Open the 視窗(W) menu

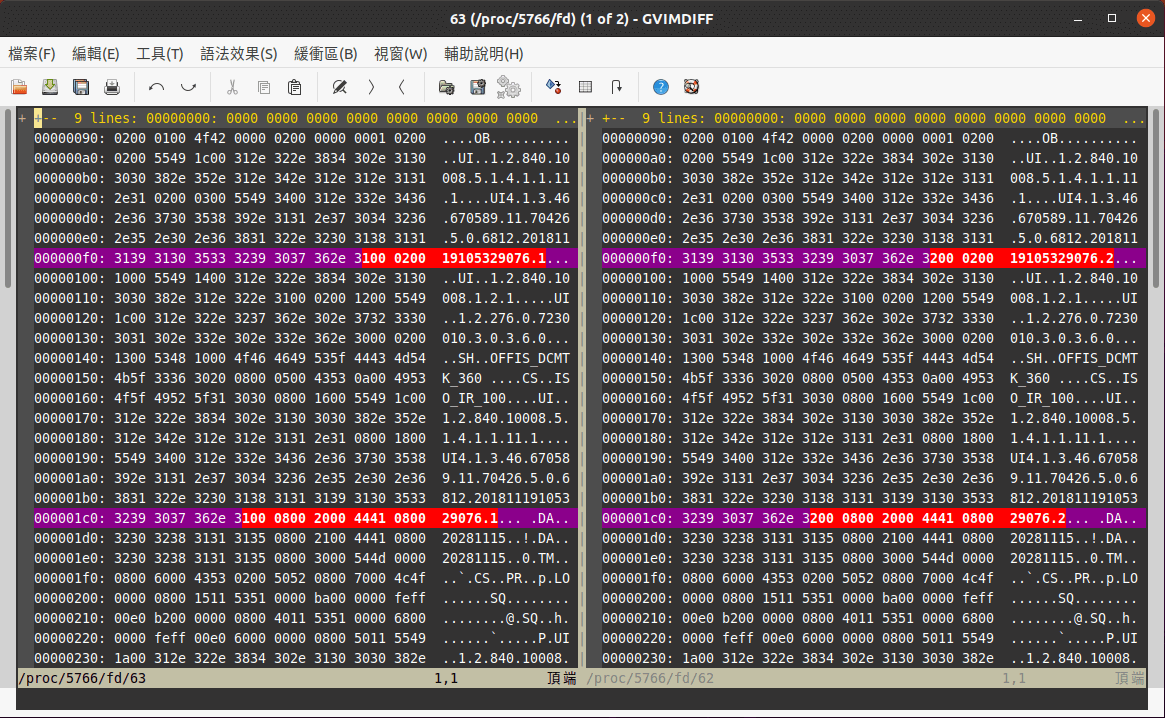coord(400,54)
